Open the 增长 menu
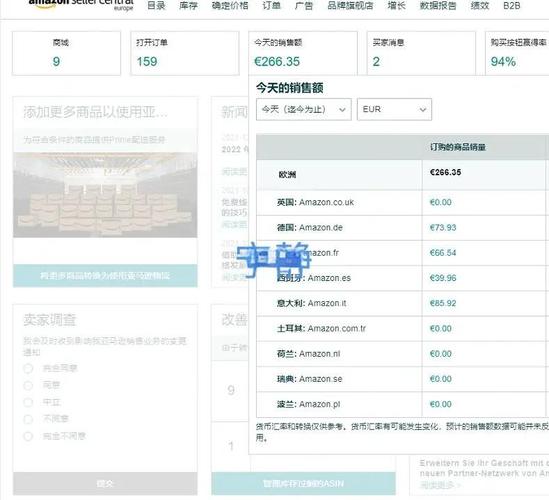Screen dimensions: 549x500 coord(396,5)
